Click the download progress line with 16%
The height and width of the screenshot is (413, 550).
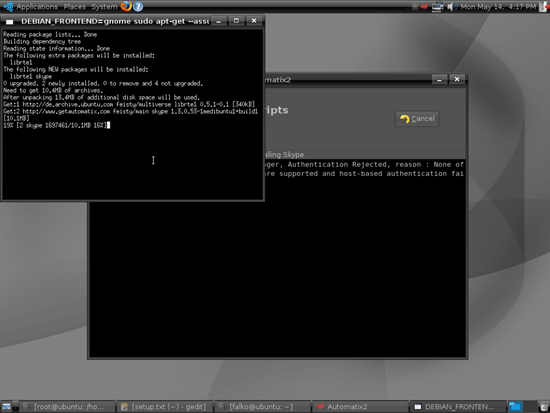[55, 125]
